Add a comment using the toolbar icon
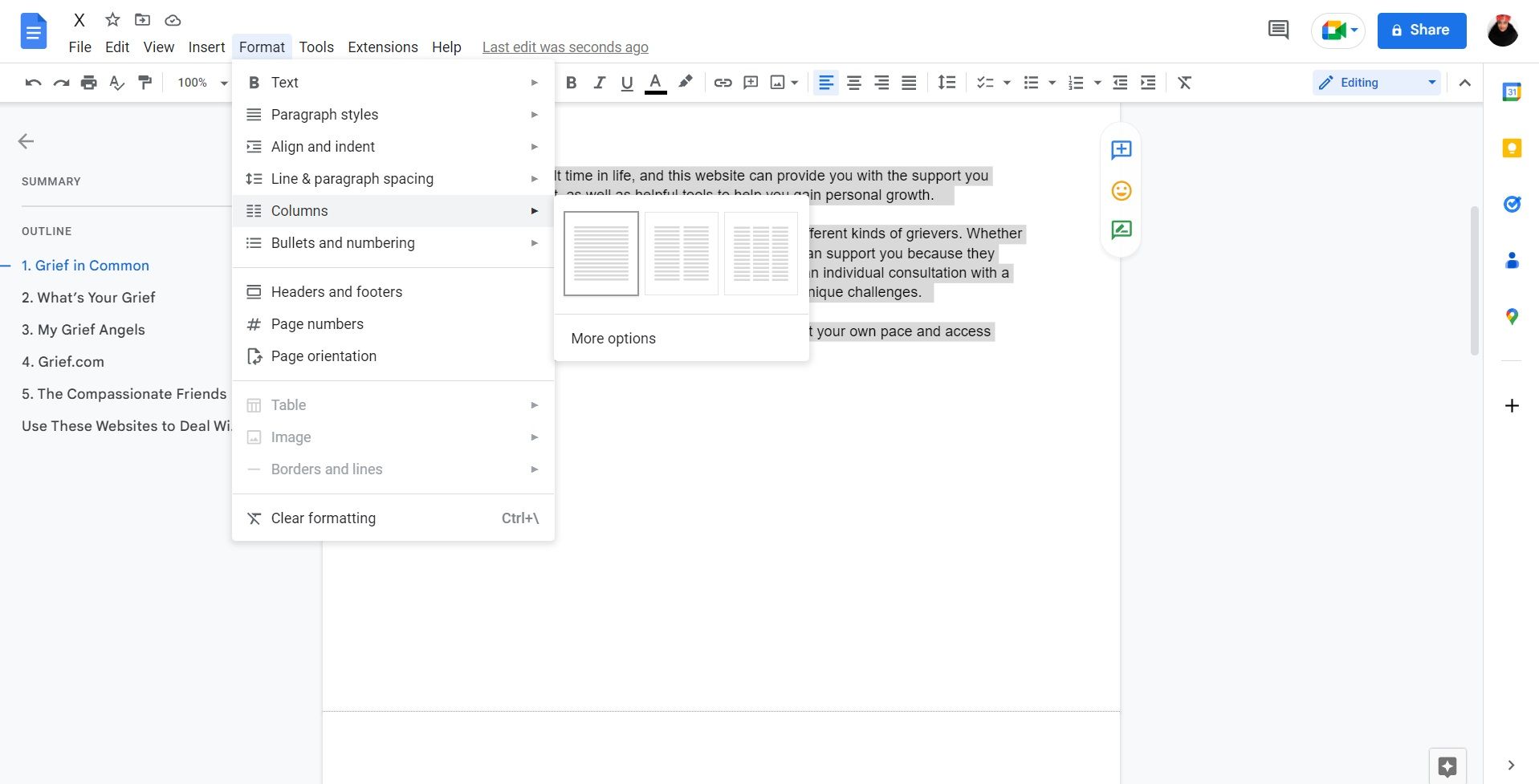1539x784 pixels. (x=750, y=82)
